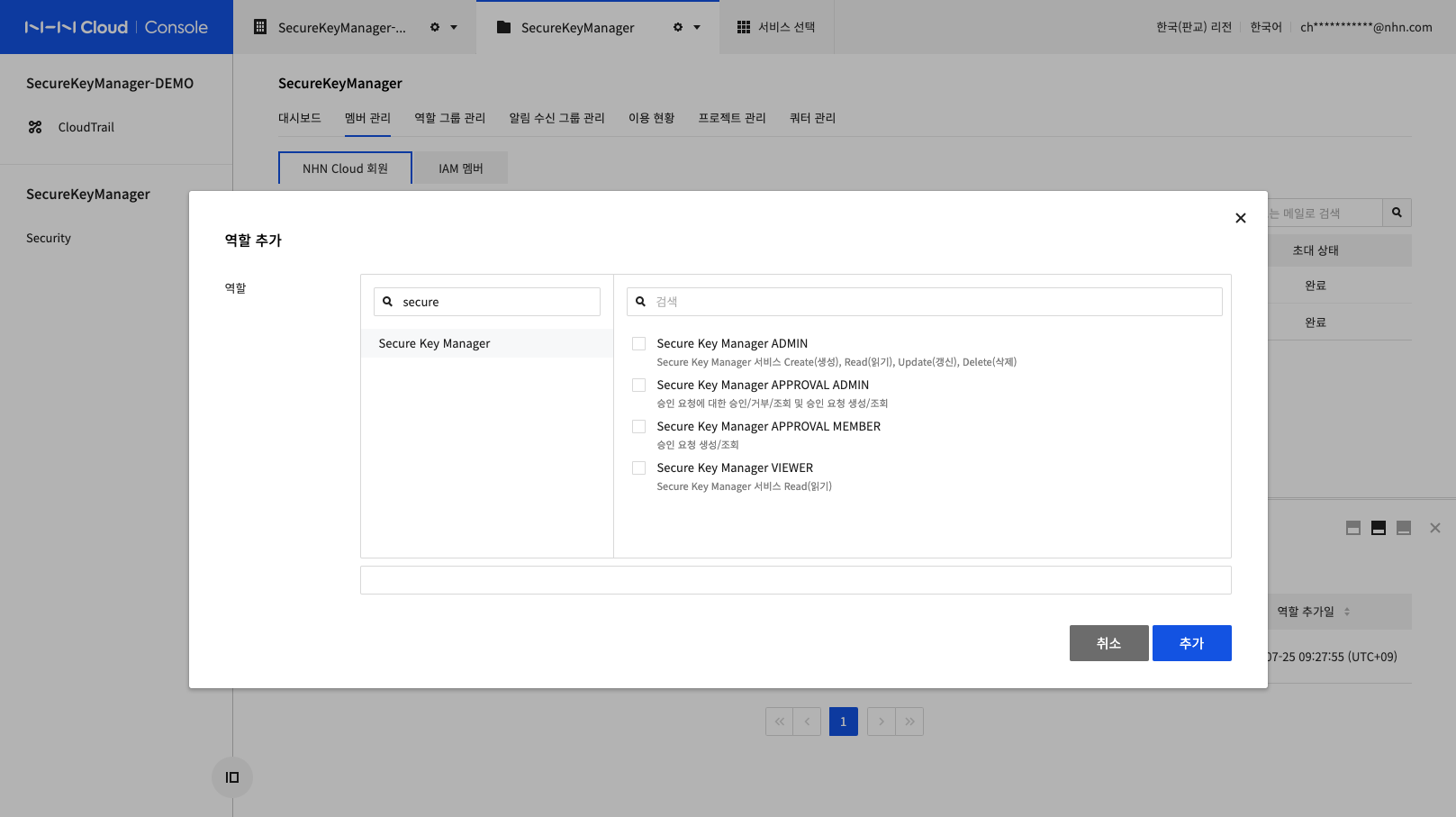The image size is (1456, 817).
Task: Click the member email search field
Action: click(x=1325, y=213)
